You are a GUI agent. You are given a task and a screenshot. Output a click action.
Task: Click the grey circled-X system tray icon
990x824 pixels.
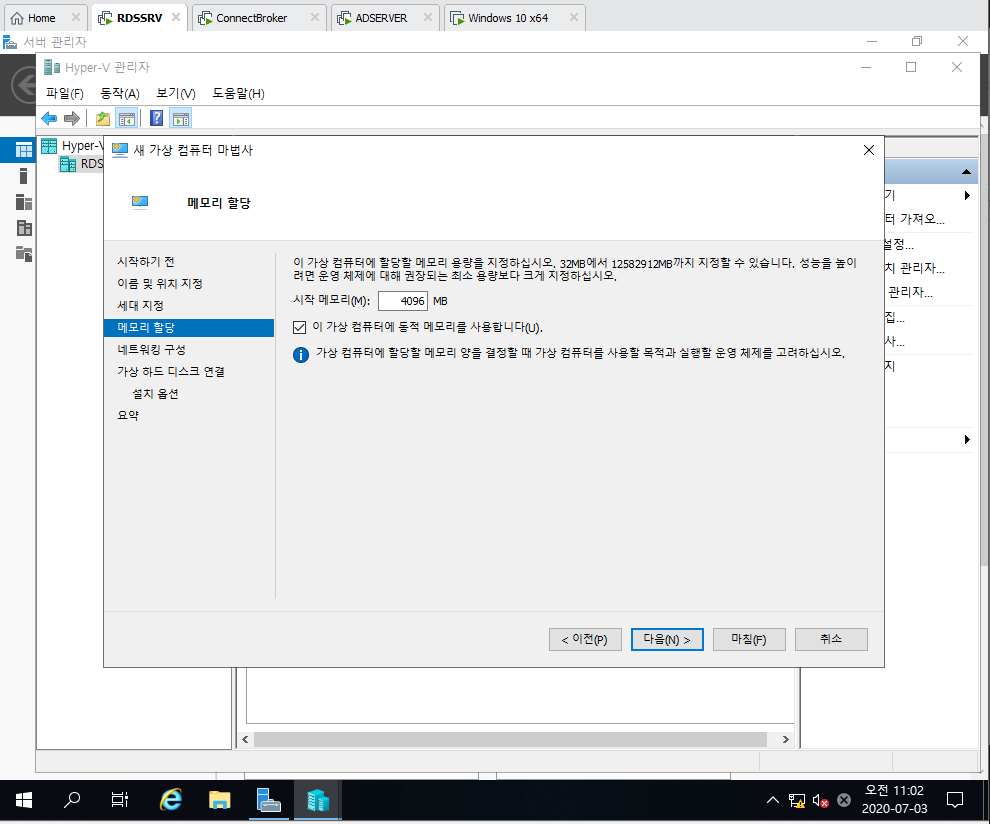[844, 801]
